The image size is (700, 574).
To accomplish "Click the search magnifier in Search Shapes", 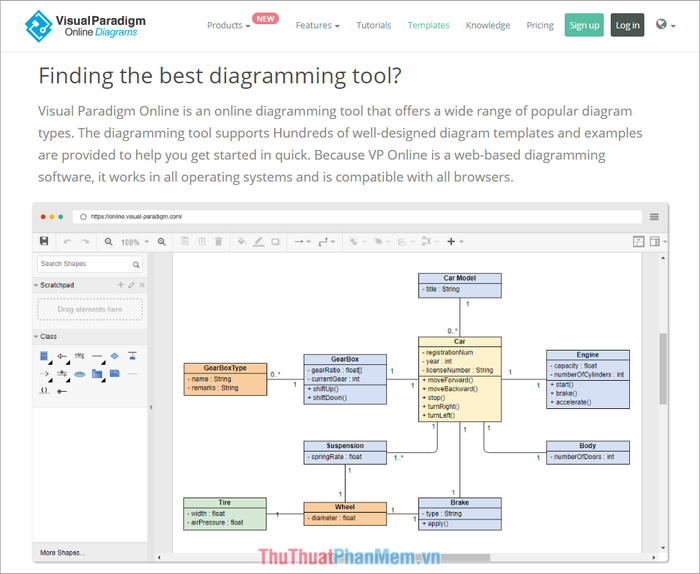I will (136, 265).
